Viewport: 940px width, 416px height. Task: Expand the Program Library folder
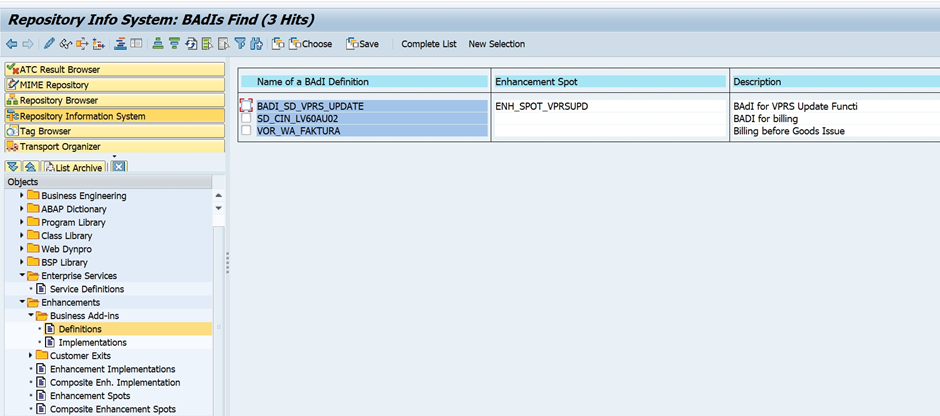click(22, 222)
